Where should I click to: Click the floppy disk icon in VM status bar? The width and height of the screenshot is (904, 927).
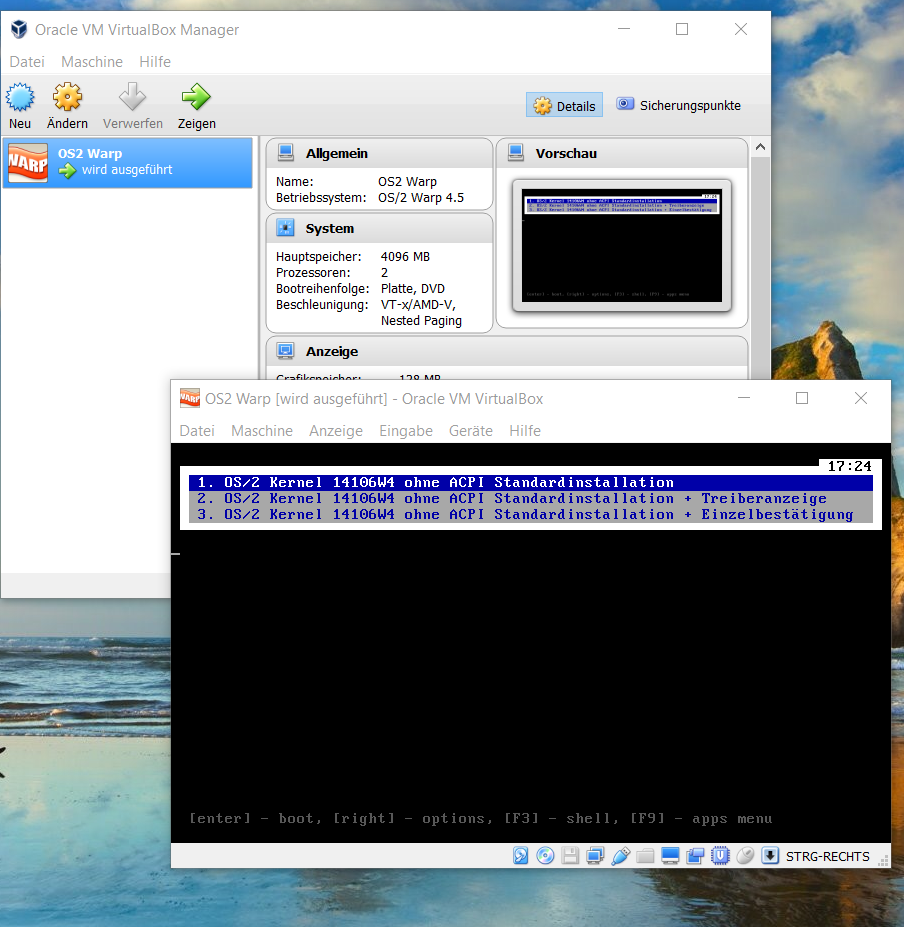pos(570,855)
